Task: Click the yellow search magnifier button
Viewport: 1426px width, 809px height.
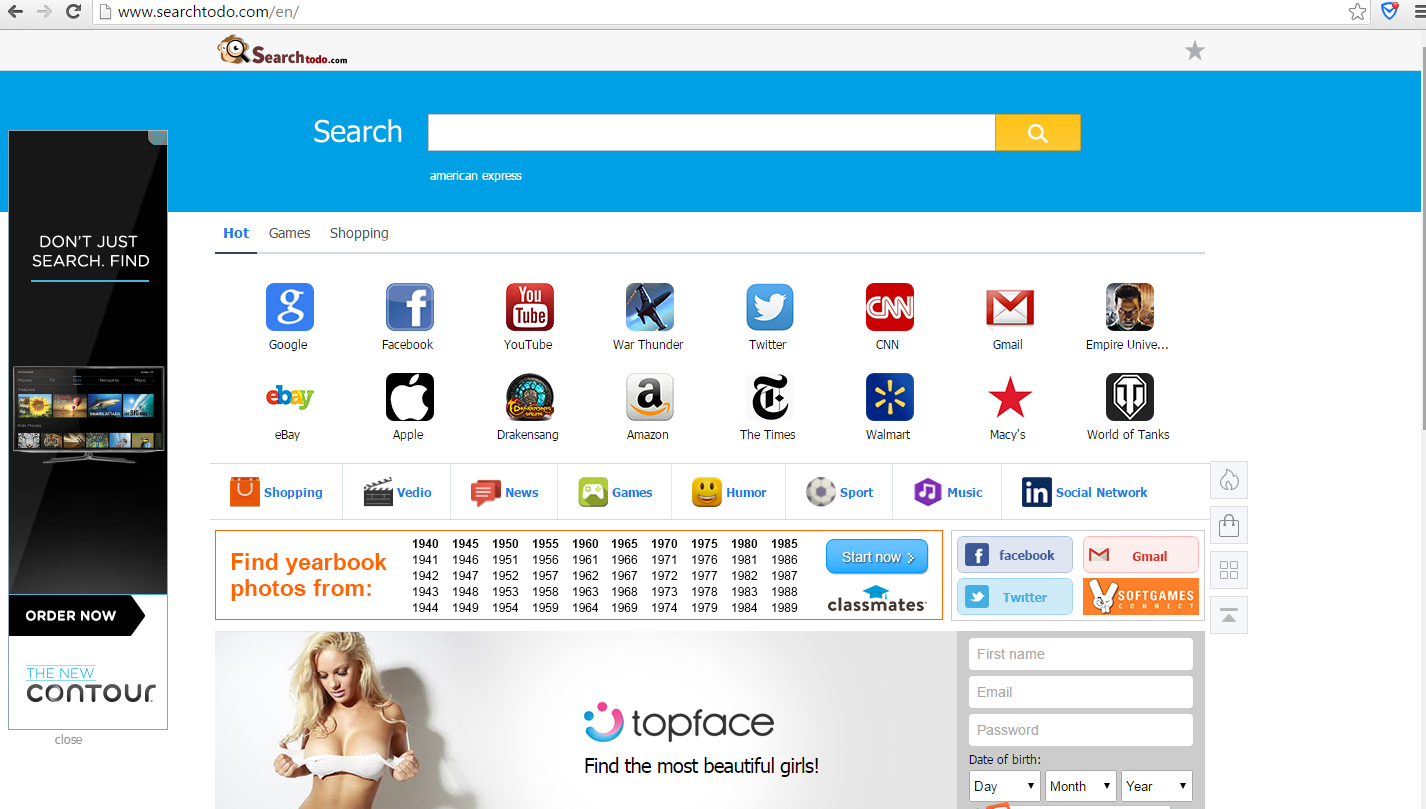Action: click(1038, 133)
